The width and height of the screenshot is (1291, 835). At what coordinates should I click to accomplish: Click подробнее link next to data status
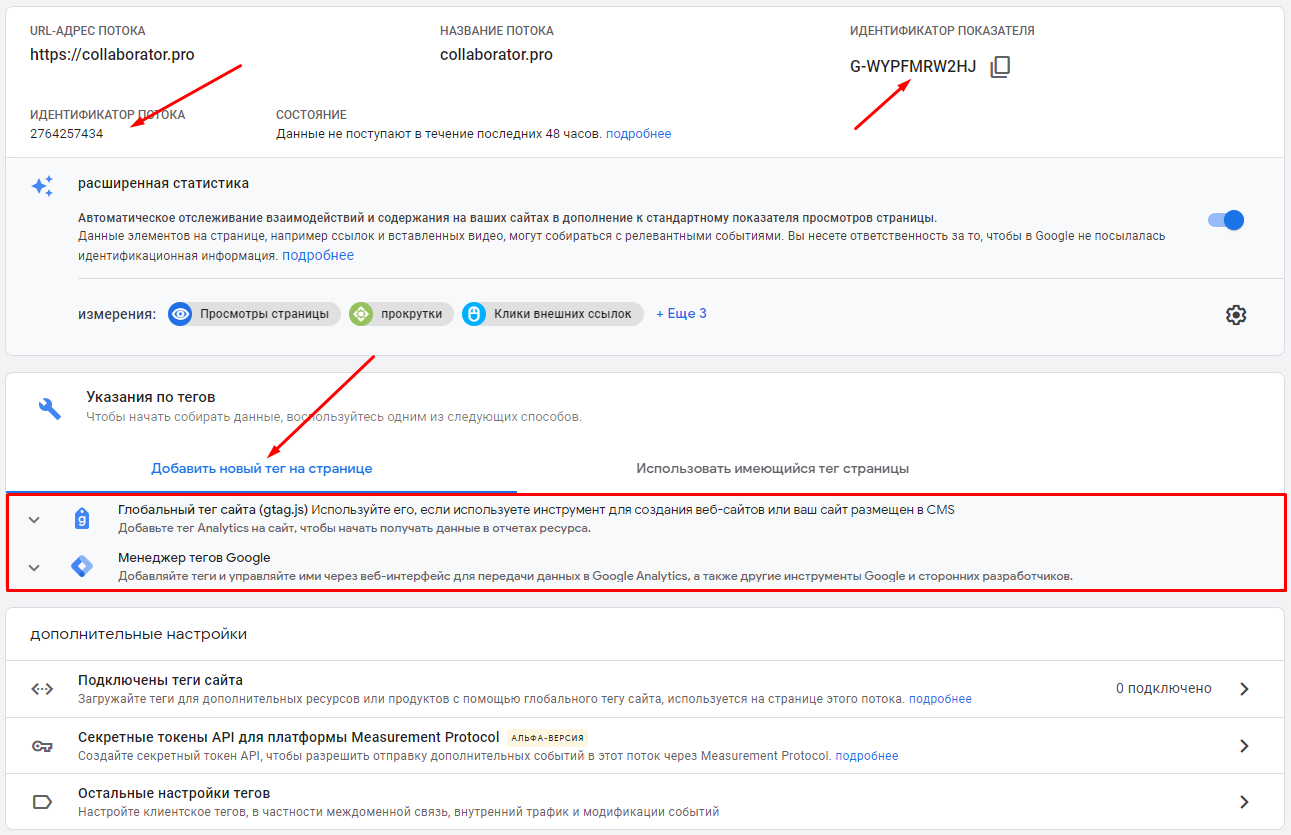(x=638, y=134)
